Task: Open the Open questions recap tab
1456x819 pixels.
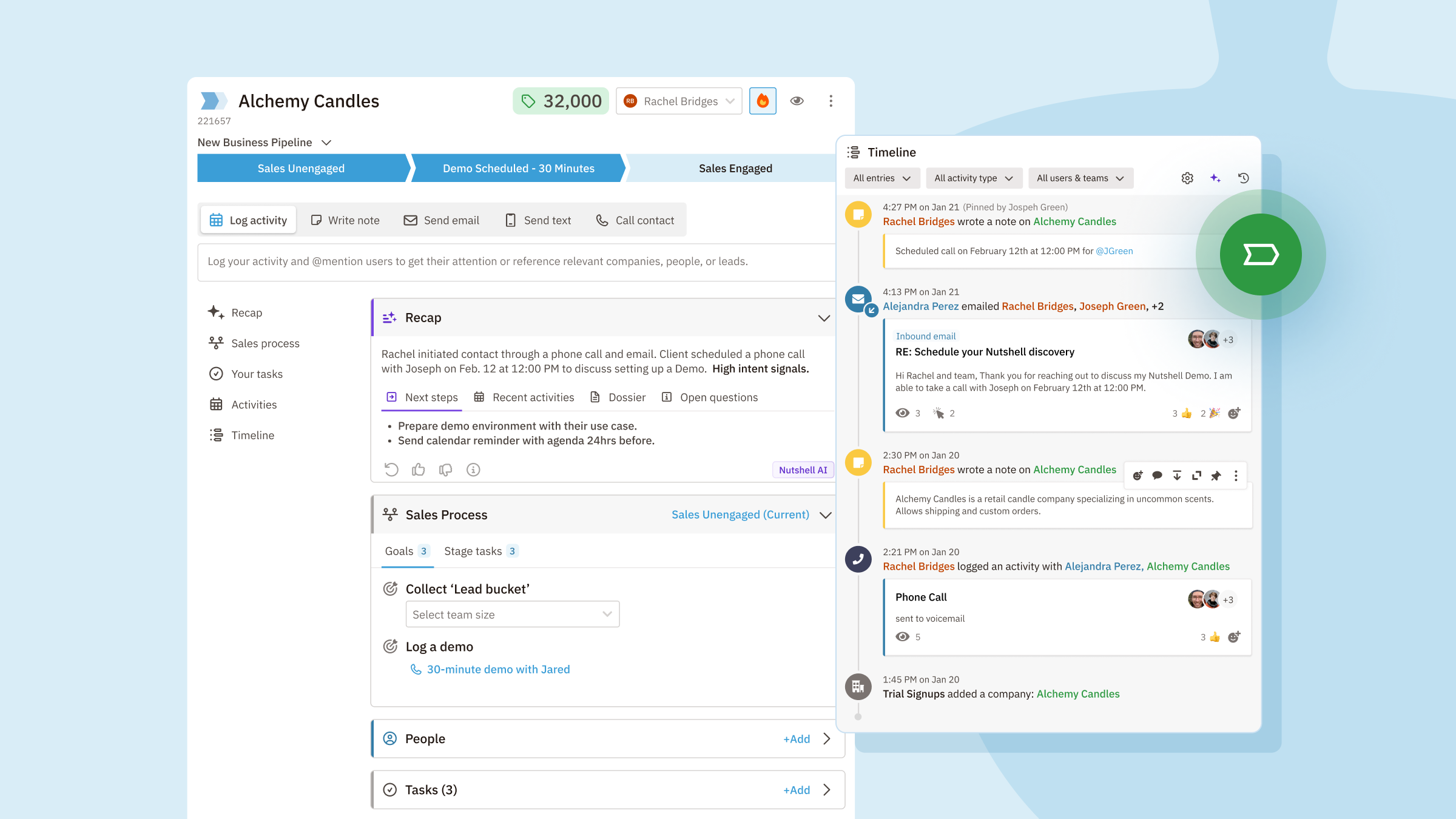Action: coord(709,397)
